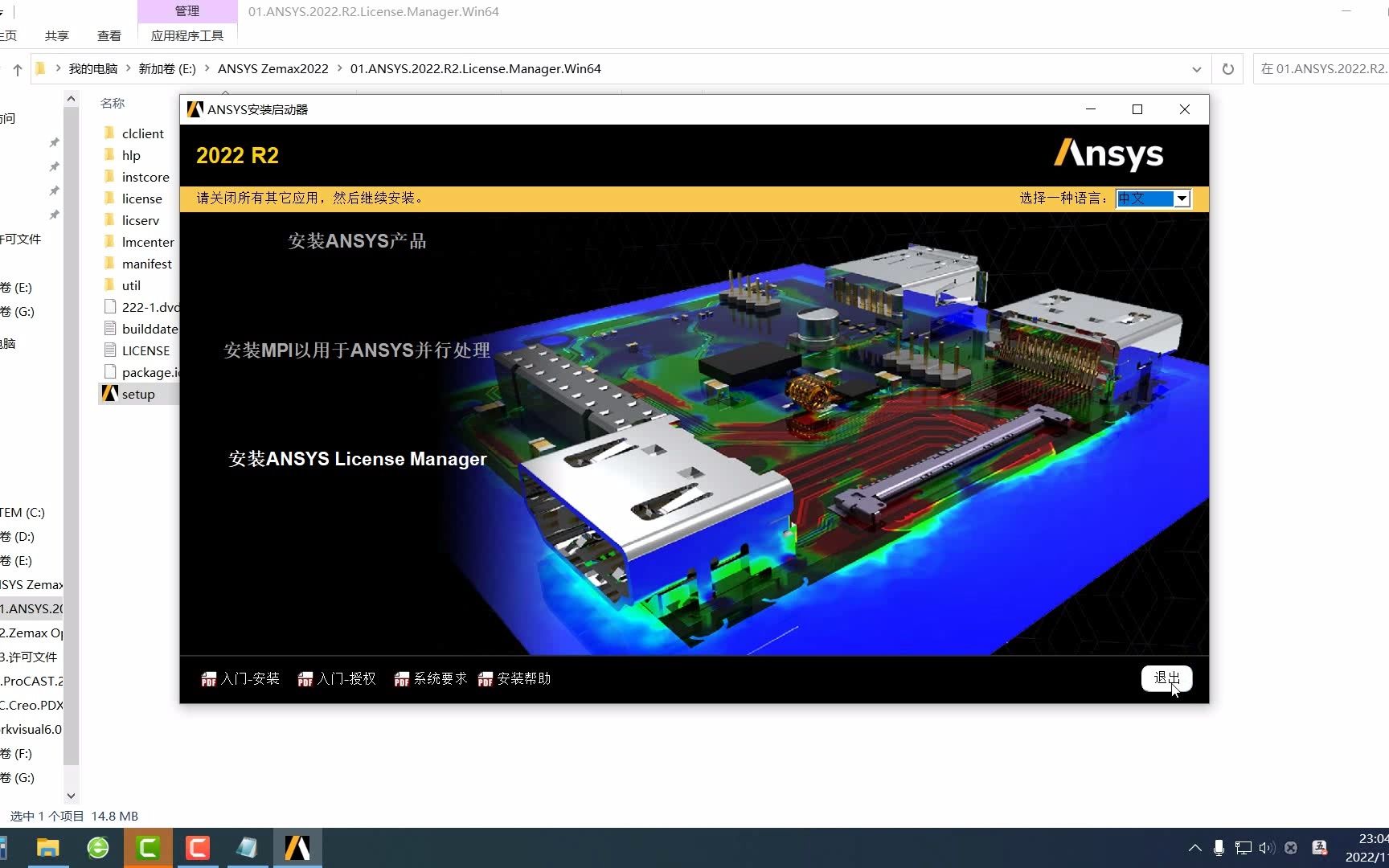Screen dimensions: 1389x868
Task: Select the license folder in the file list
Action: click(x=141, y=199)
